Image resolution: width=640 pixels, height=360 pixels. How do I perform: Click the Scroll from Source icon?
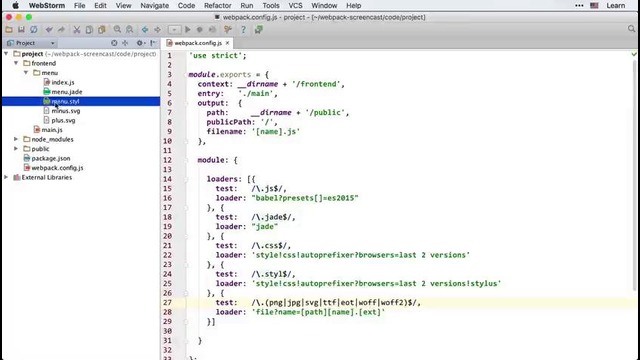pyautogui.click(x=114, y=43)
